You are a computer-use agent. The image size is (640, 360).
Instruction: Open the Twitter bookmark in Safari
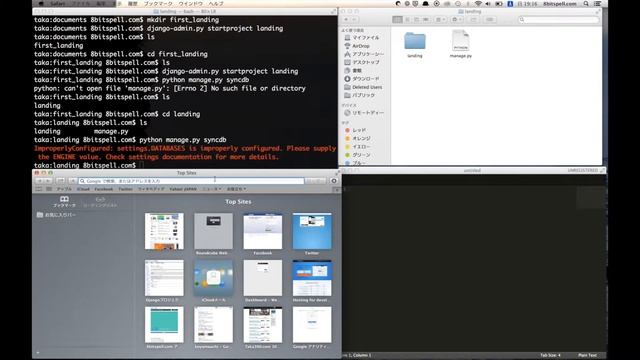[x=125, y=189]
